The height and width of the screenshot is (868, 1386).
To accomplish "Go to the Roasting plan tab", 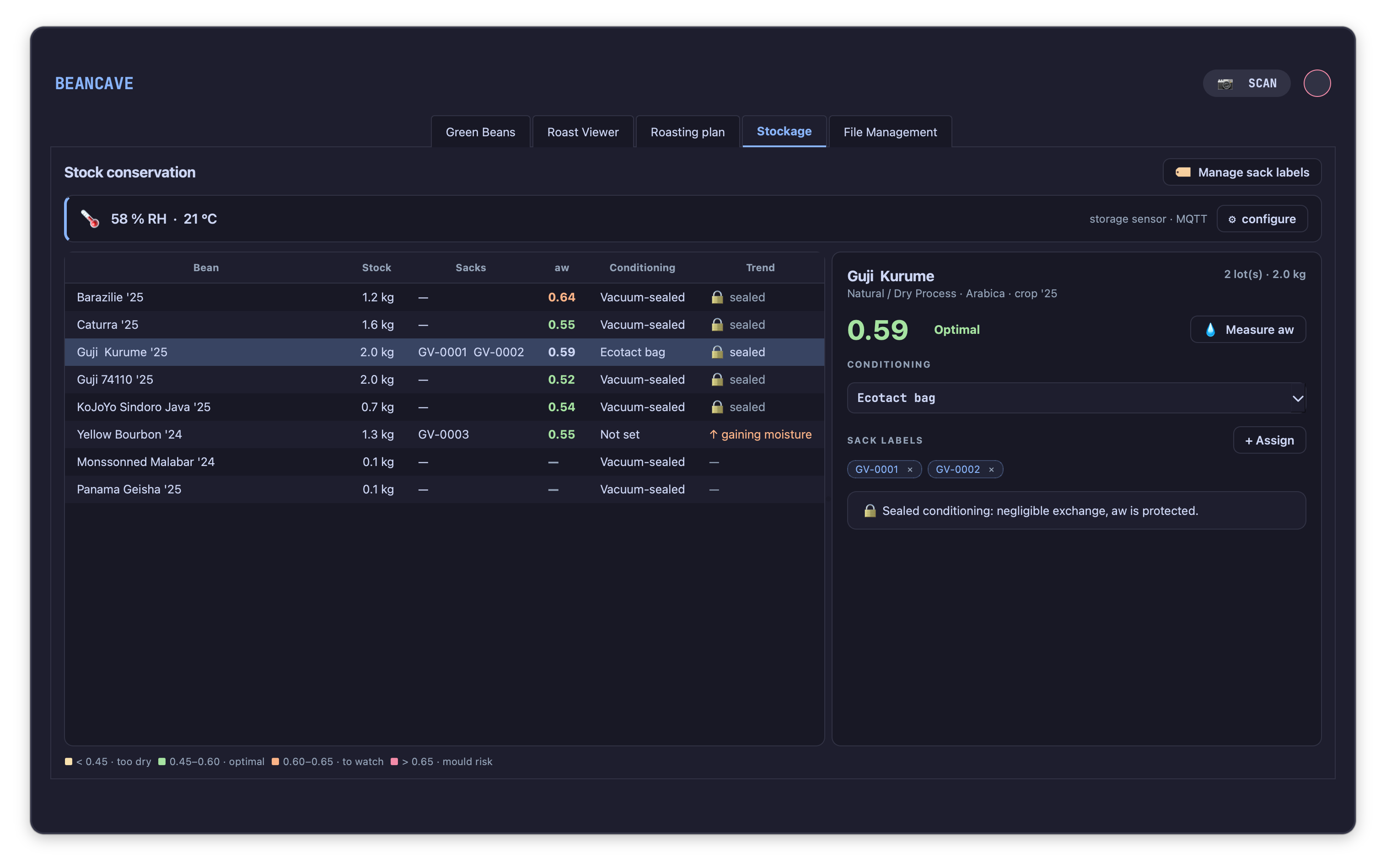I will coord(687,132).
